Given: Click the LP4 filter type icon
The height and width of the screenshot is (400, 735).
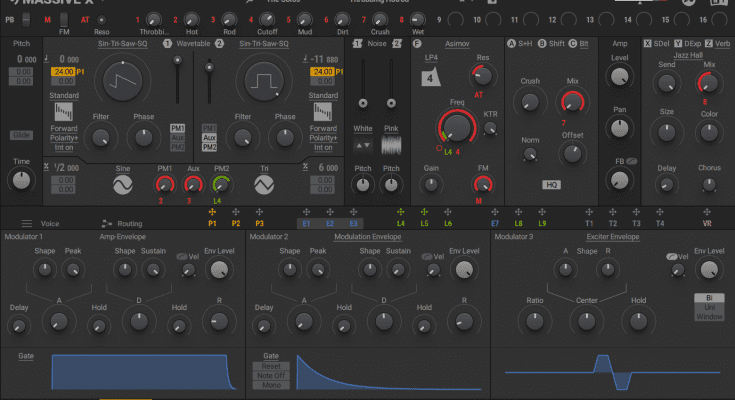Looking at the screenshot, I should [x=428, y=80].
